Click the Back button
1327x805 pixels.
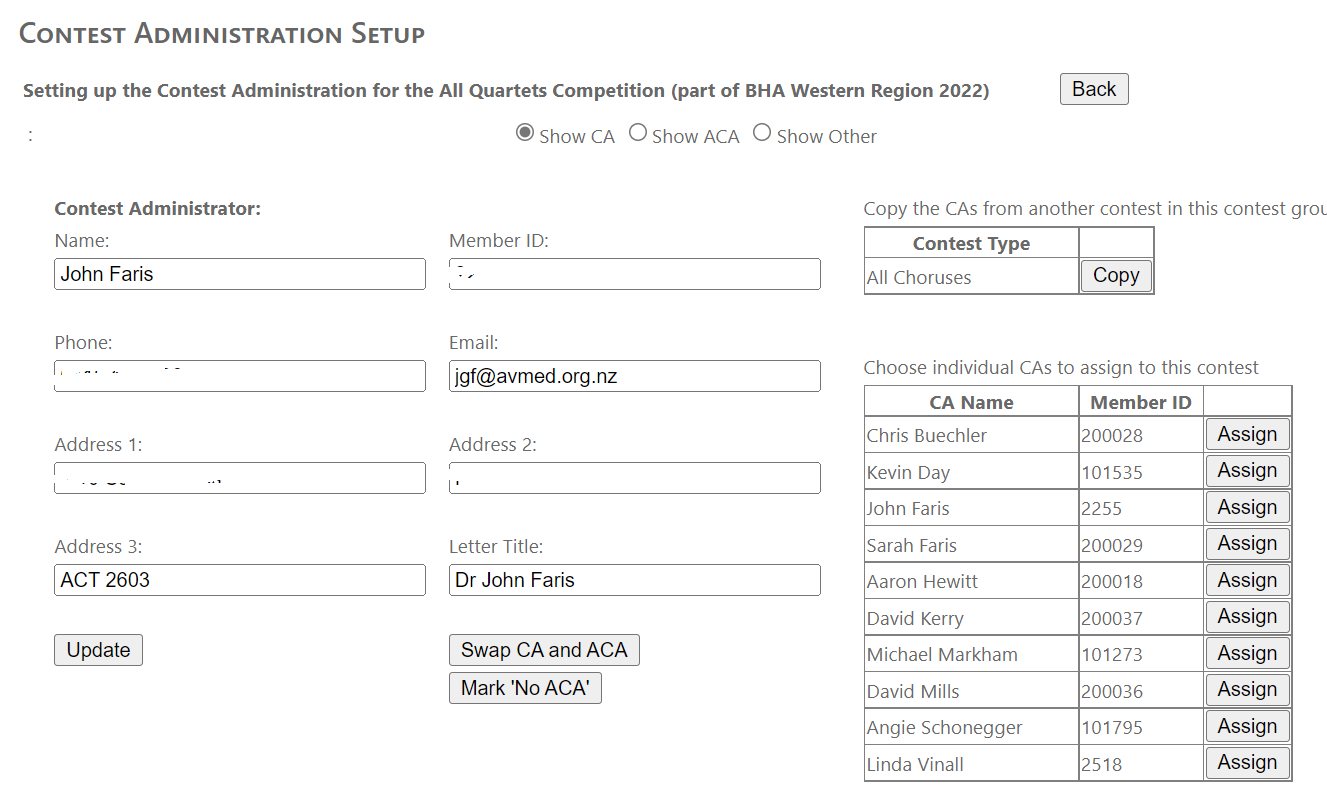(1094, 89)
